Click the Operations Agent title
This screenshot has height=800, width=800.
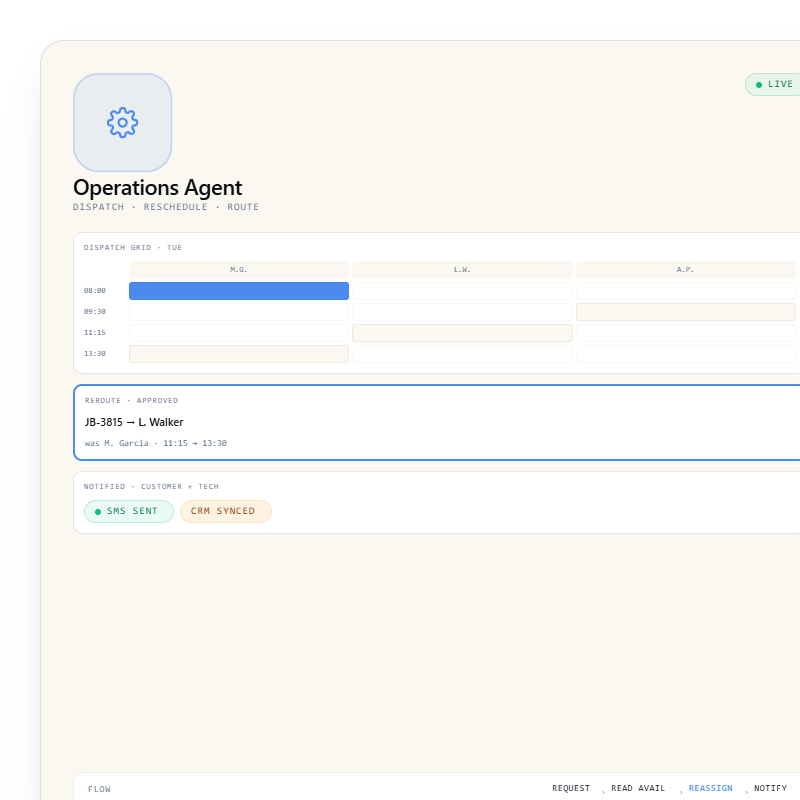pyautogui.click(x=158, y=188)
